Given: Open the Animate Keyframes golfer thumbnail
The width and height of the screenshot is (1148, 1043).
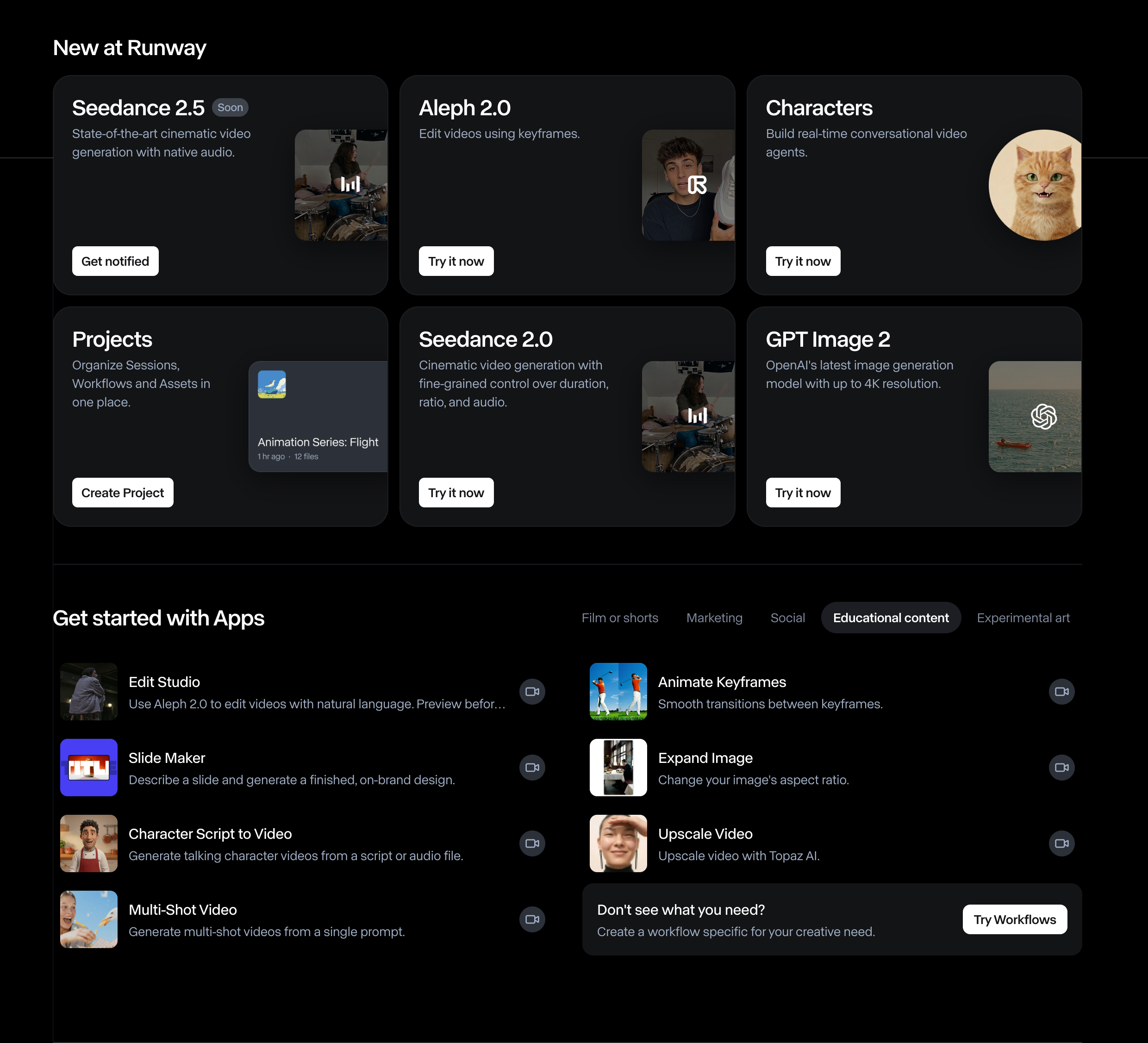Looking at the screenshot, I should 618,692.
